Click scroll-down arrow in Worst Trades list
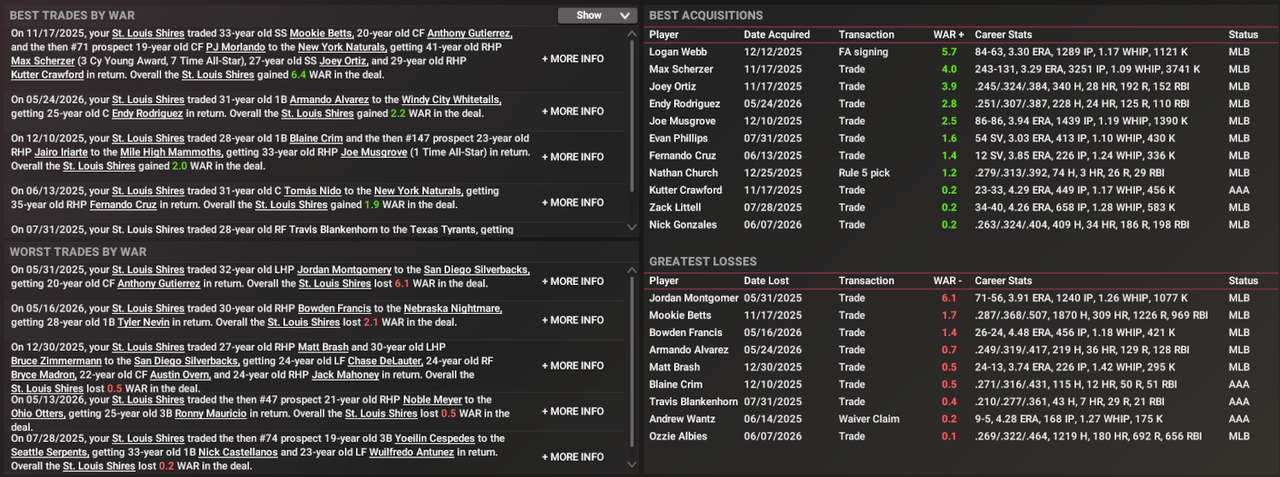Viewport: 1280px width, 477px height. 631,464
